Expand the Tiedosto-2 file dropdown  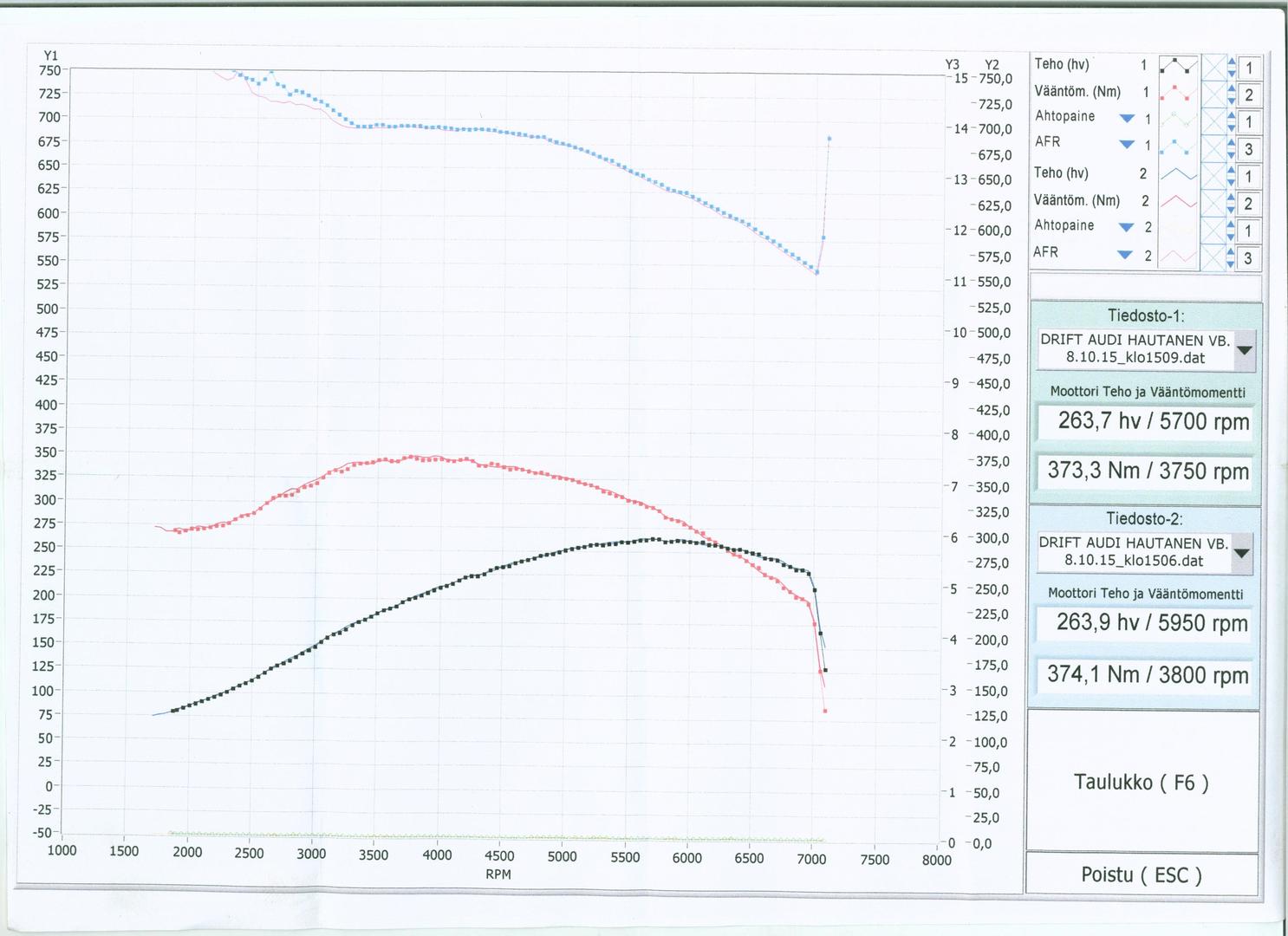click(x=1242, y=553)
